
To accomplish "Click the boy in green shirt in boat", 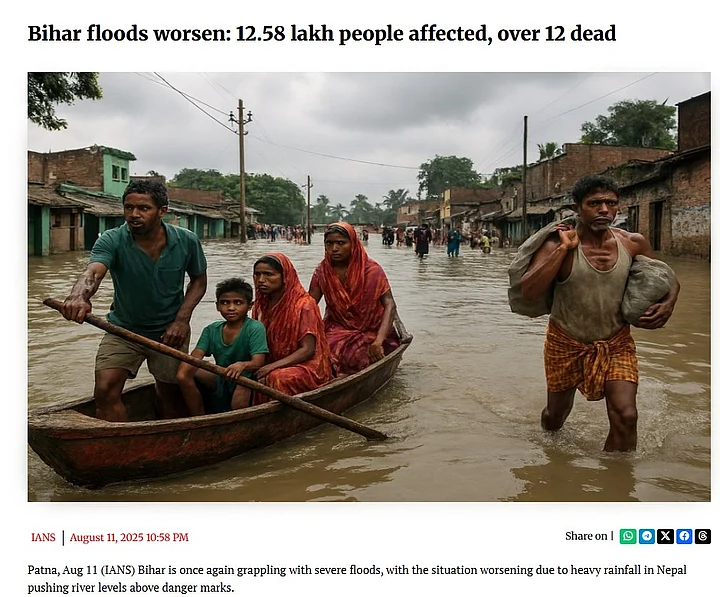I will tap(225, 344).
